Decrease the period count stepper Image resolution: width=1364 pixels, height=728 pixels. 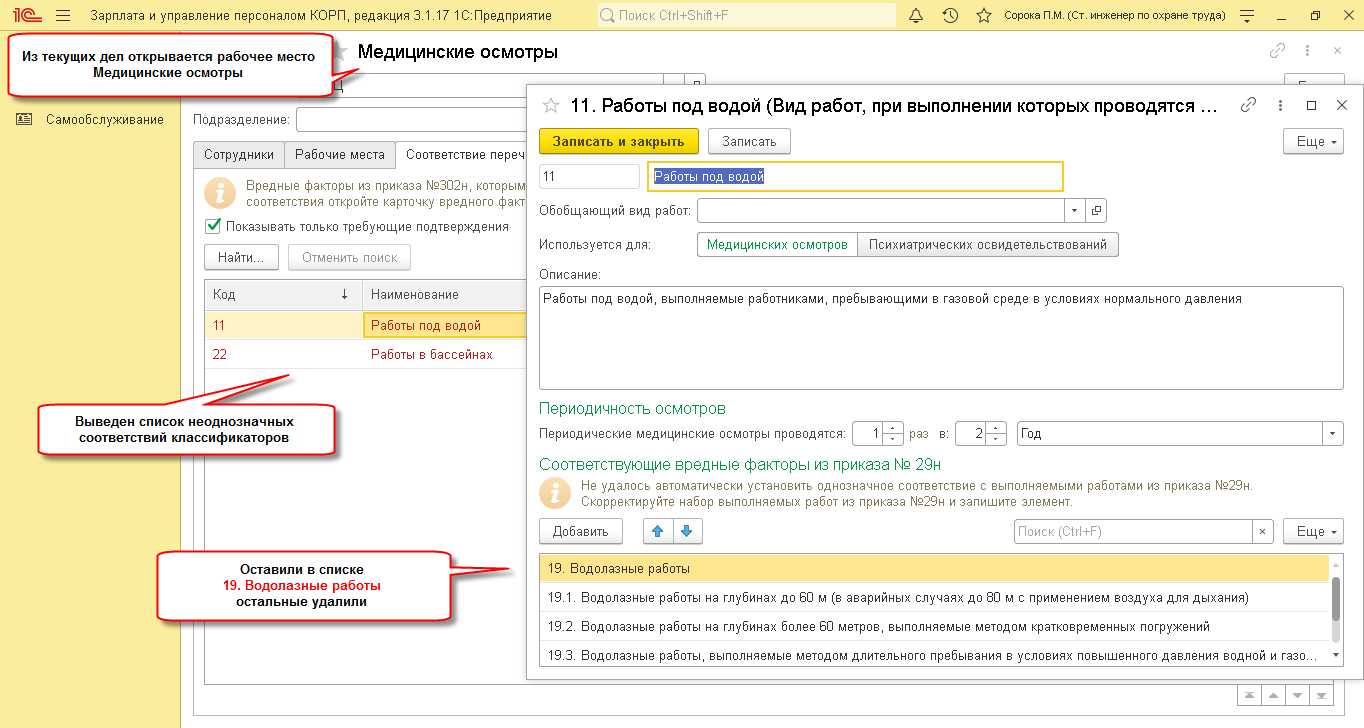tap(998, 440)
